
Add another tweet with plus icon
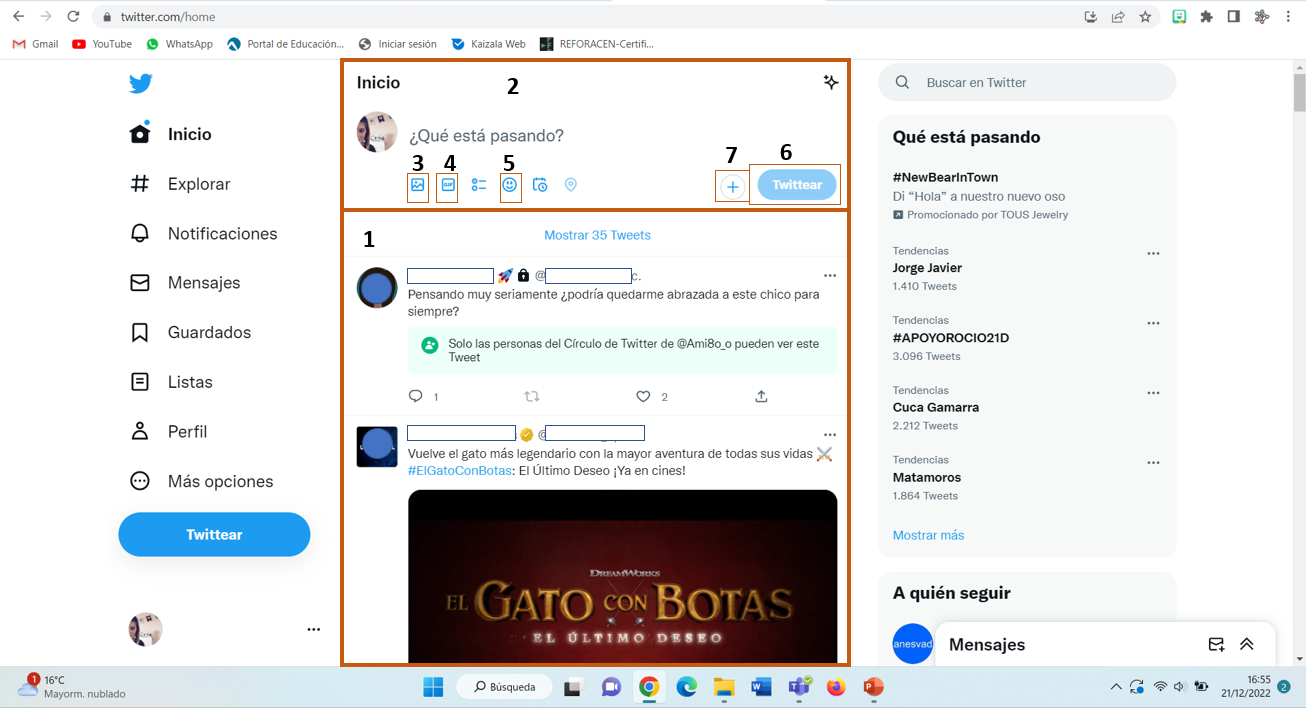[733, 187]
